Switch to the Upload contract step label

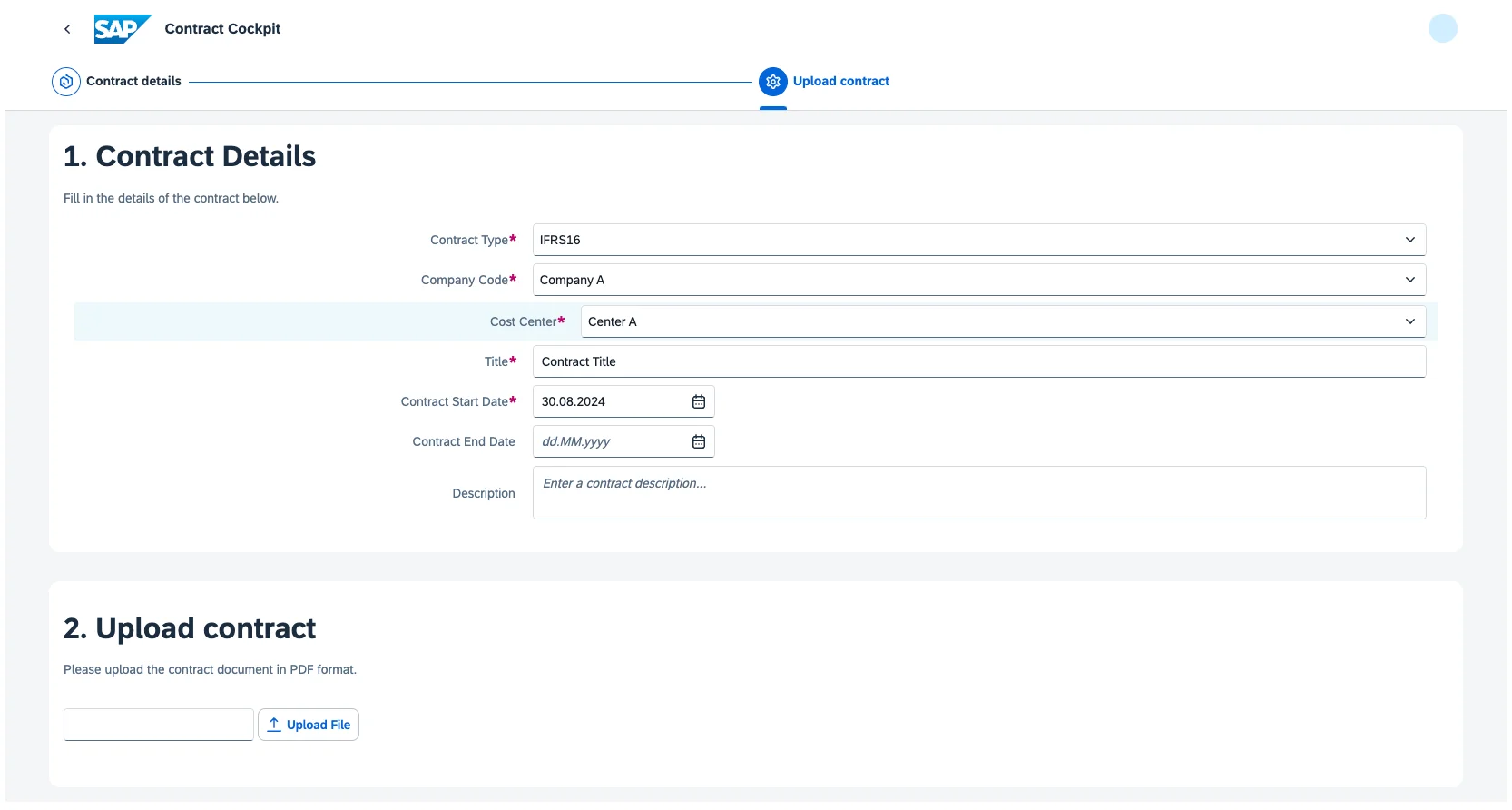pos(840,81)
